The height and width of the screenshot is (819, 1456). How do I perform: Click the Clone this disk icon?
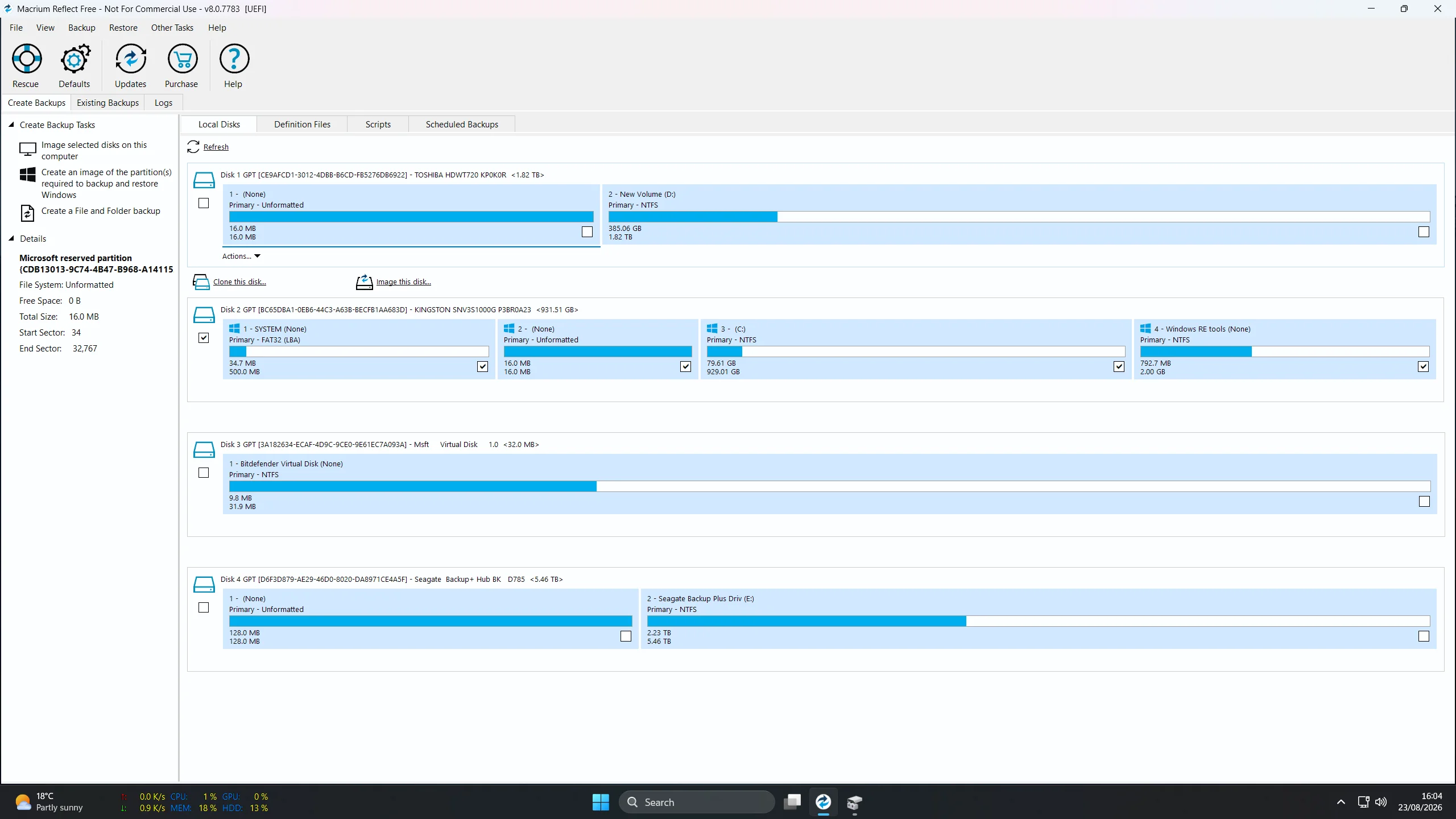click(x=201, y=282)
